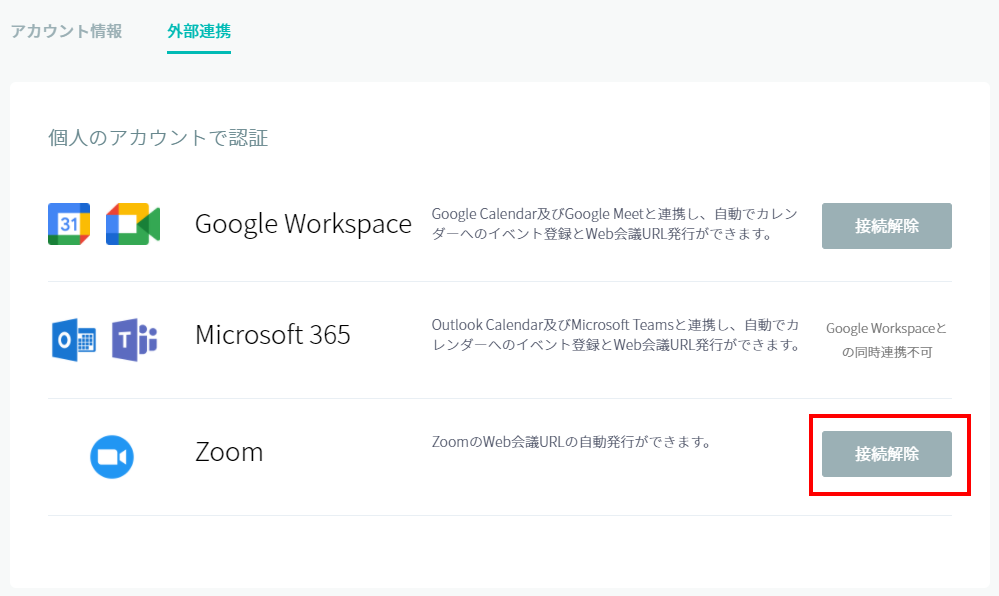
Task: Select the 外部連携 tab
Action: coord(199,30)
